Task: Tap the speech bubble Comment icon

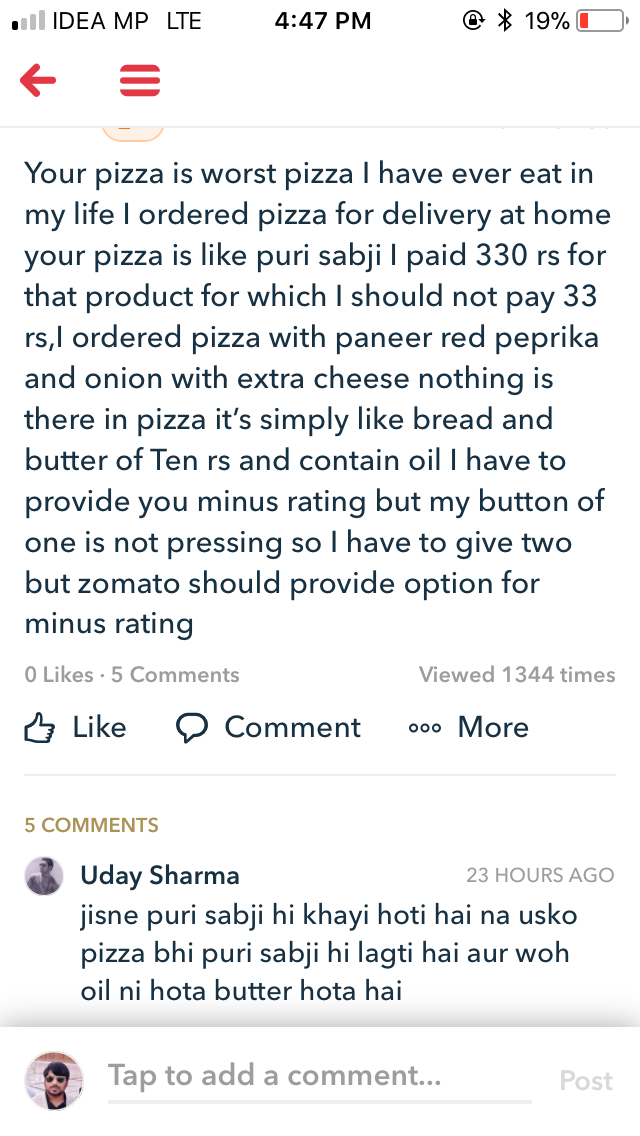Action: [194, 727]
